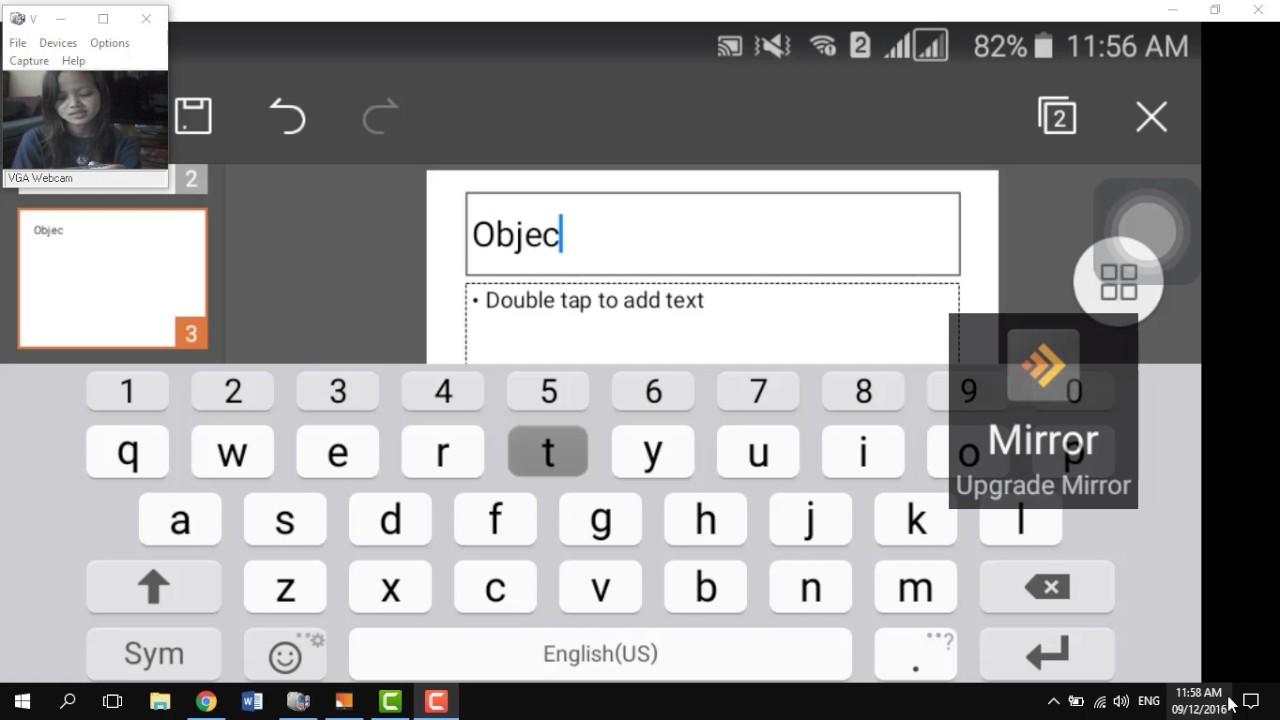Tap the letter s key

pos(285,520)
